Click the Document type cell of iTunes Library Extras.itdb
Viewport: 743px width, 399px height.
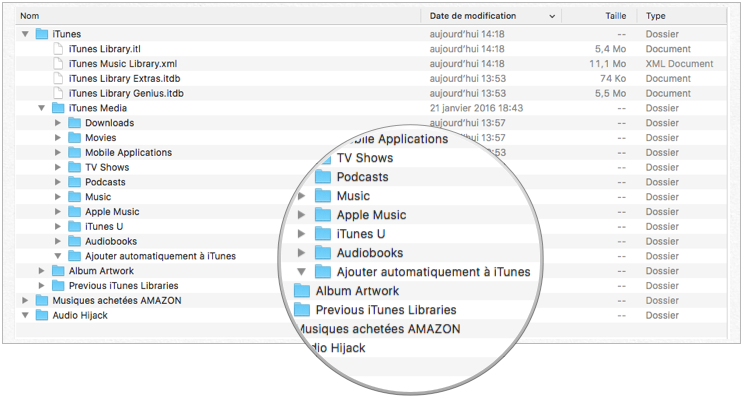pos(668,78)
